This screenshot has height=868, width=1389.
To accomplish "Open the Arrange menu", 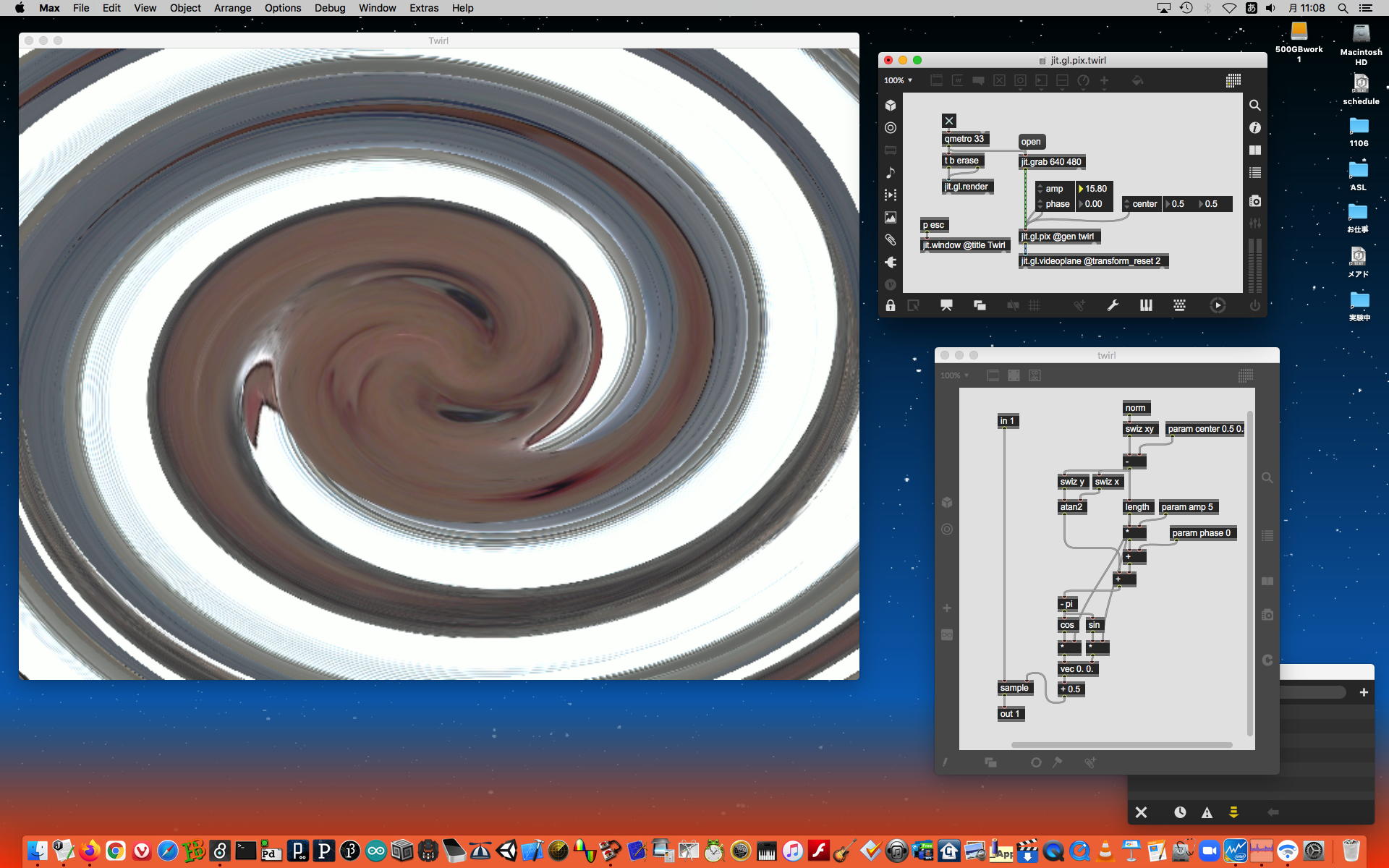I will coord(232,8).
